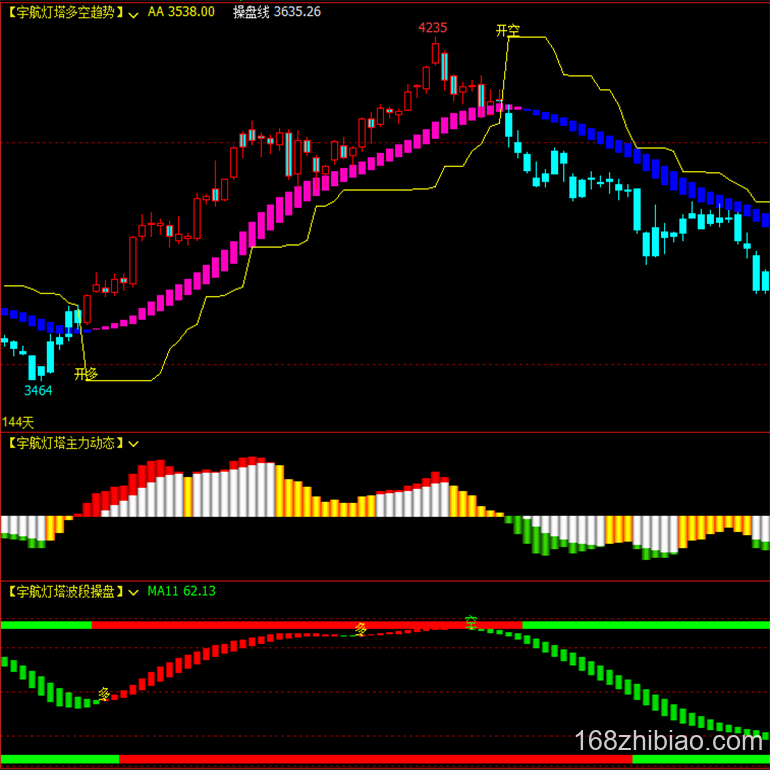Click the 144天 period label
Viewport: 770px width, 770px height.
[18, 422]
